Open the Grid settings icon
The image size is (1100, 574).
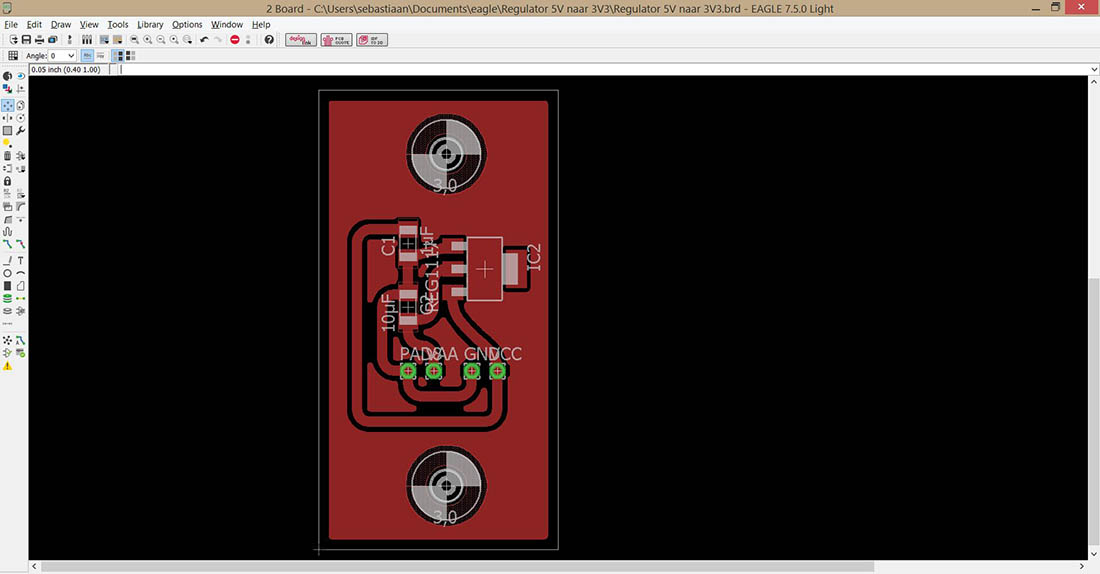point(13,55)
